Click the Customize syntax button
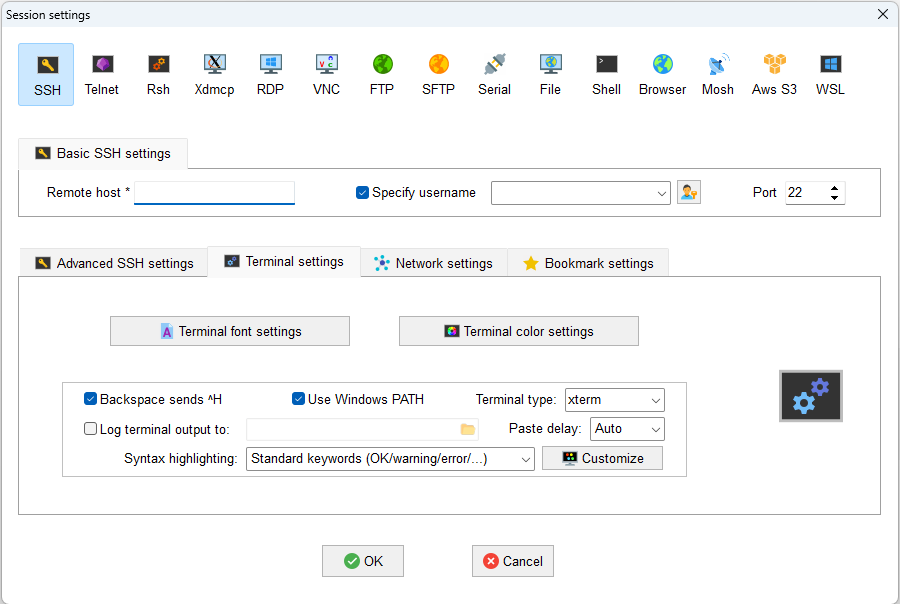This screenshot has width=900, height=604. click(603, 458)
